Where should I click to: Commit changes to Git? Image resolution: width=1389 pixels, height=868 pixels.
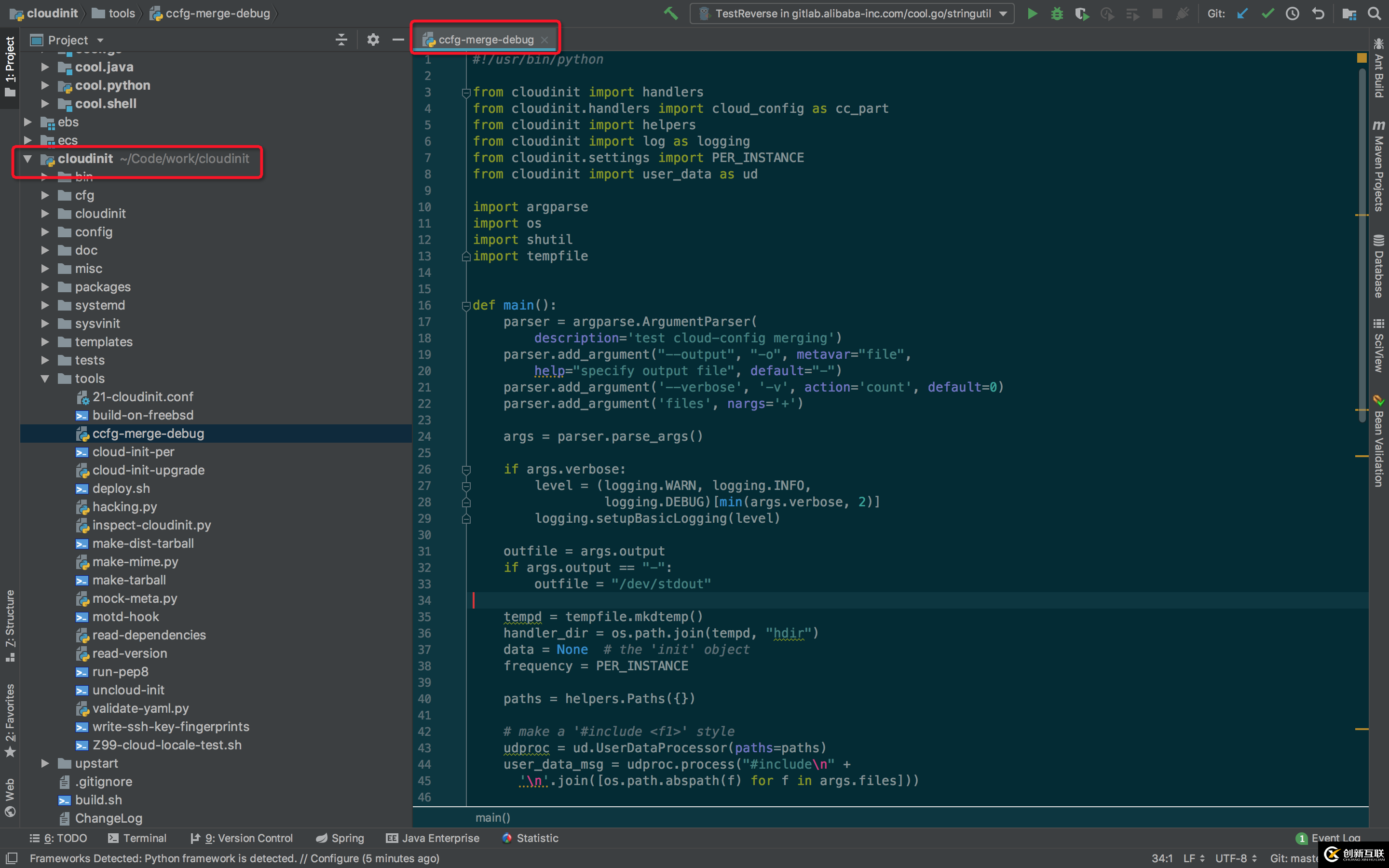pyautogui.click(x=1268, y=13)
